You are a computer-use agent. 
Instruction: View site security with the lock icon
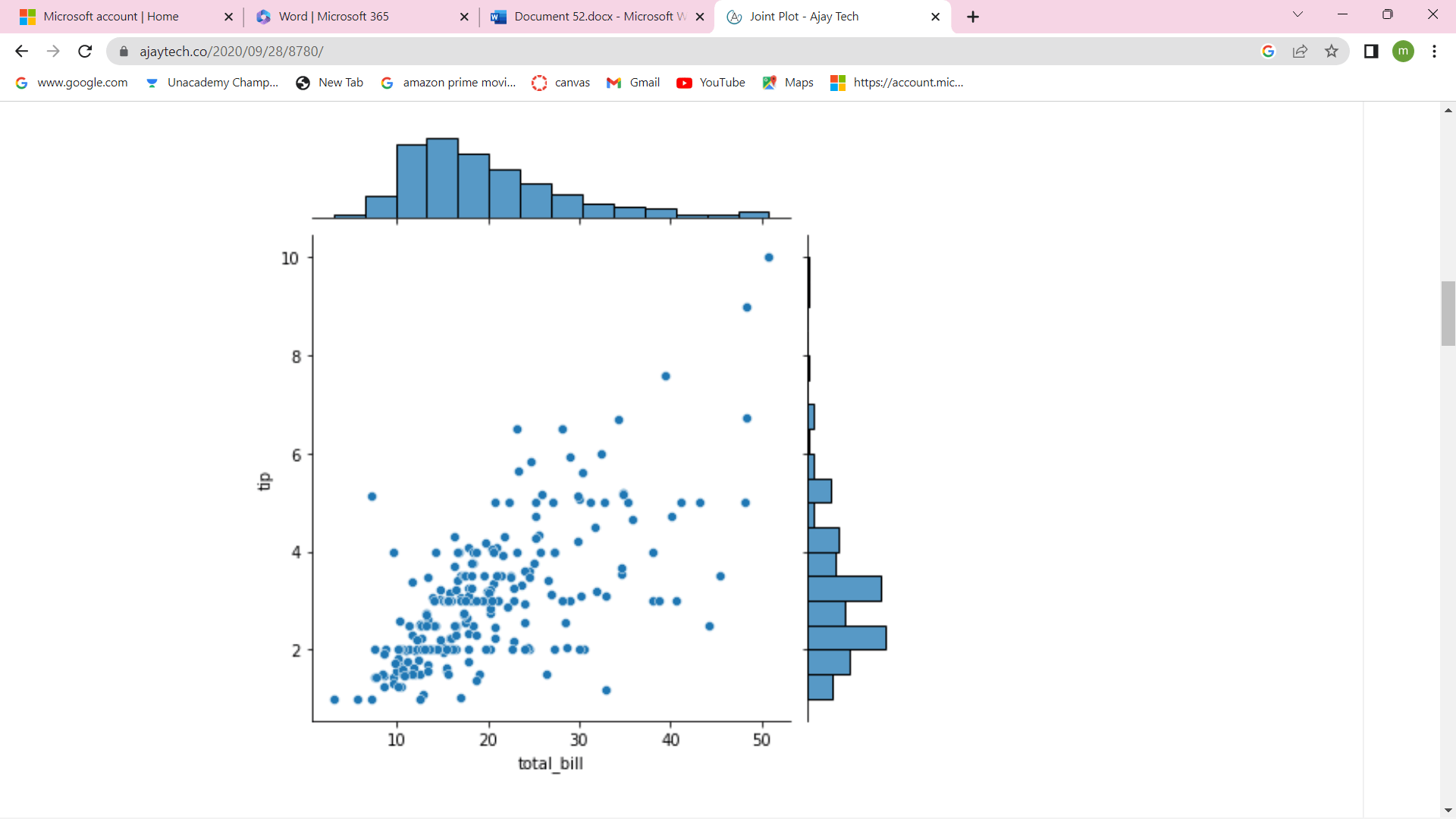(x=124, y=51)
